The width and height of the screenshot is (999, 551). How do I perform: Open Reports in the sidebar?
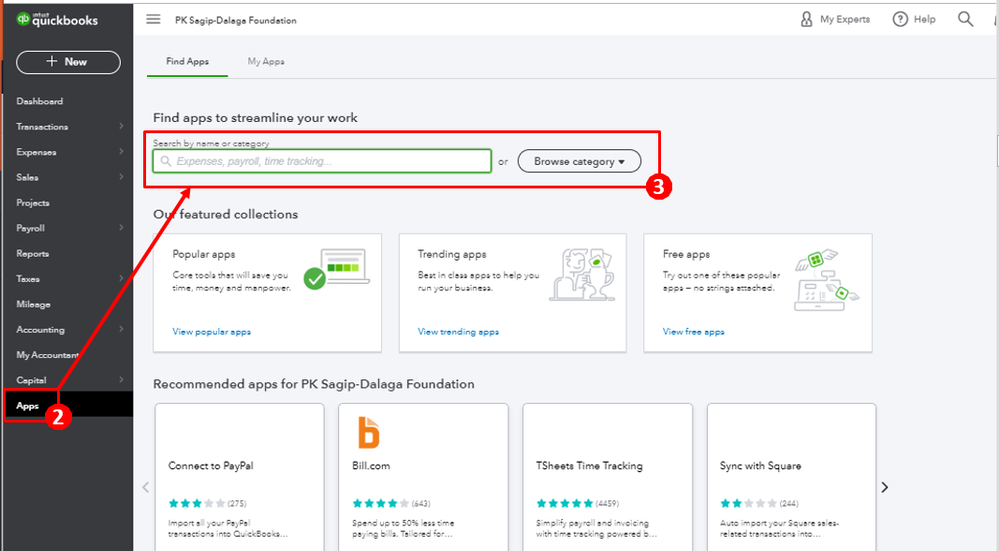coord(33,254)
